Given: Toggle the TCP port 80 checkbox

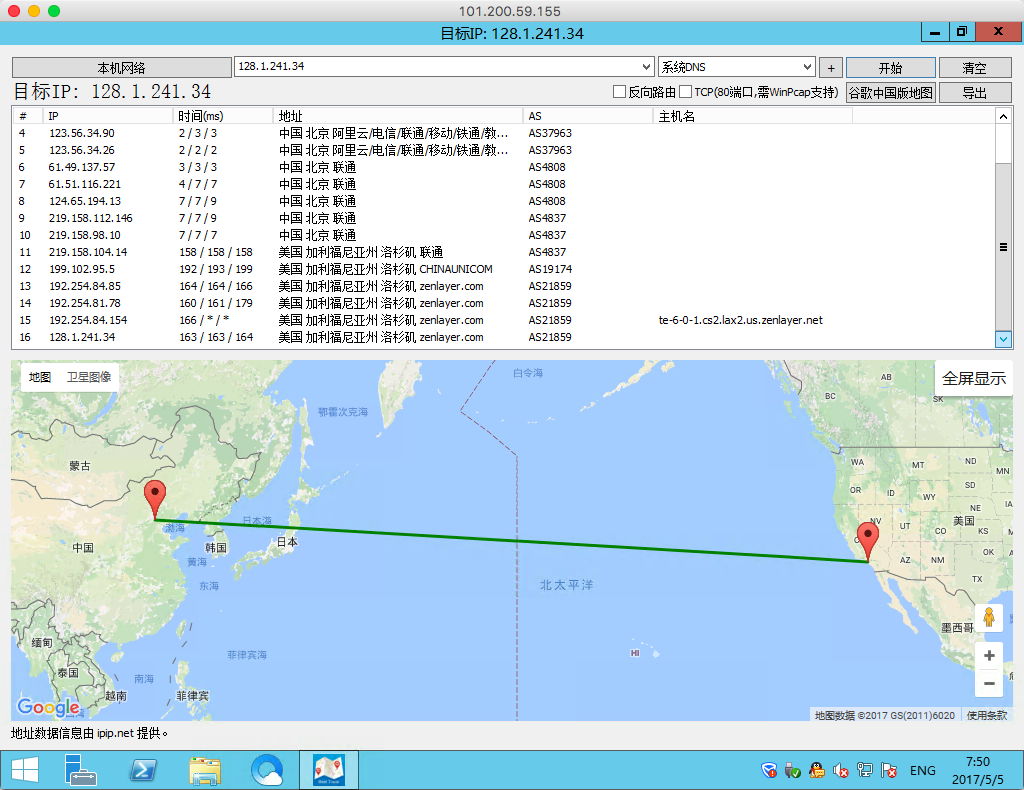Looking at the screenshot, I should (x=686, y=92).
